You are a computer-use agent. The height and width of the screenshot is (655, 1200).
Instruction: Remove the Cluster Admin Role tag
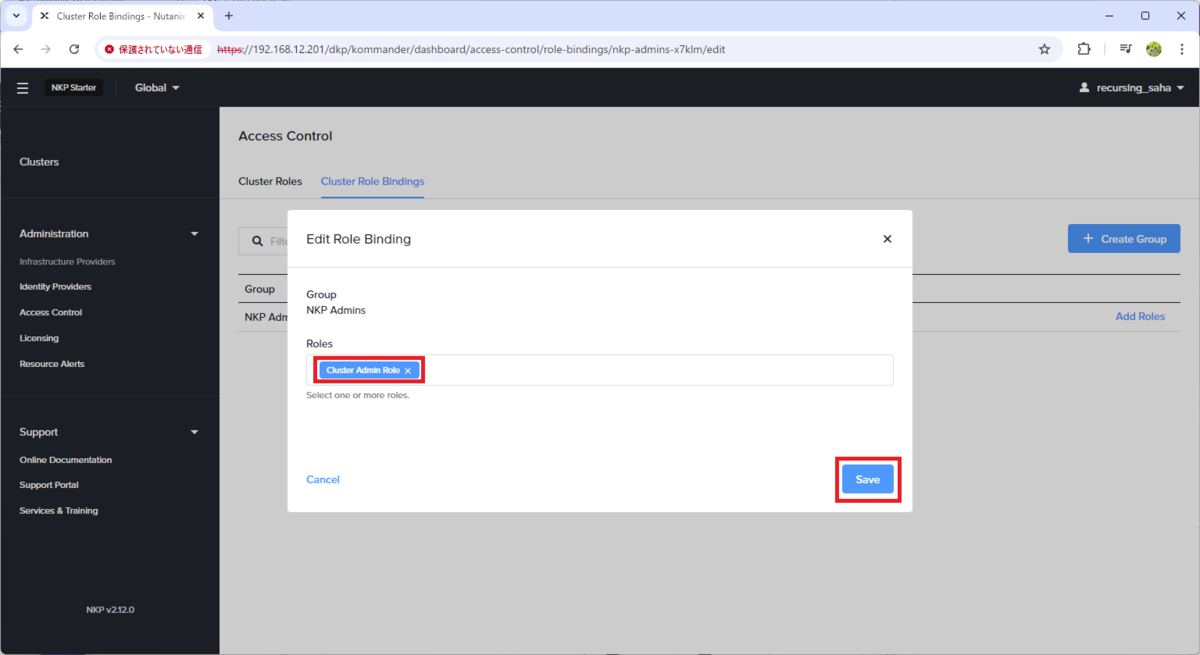click(408, 371)
